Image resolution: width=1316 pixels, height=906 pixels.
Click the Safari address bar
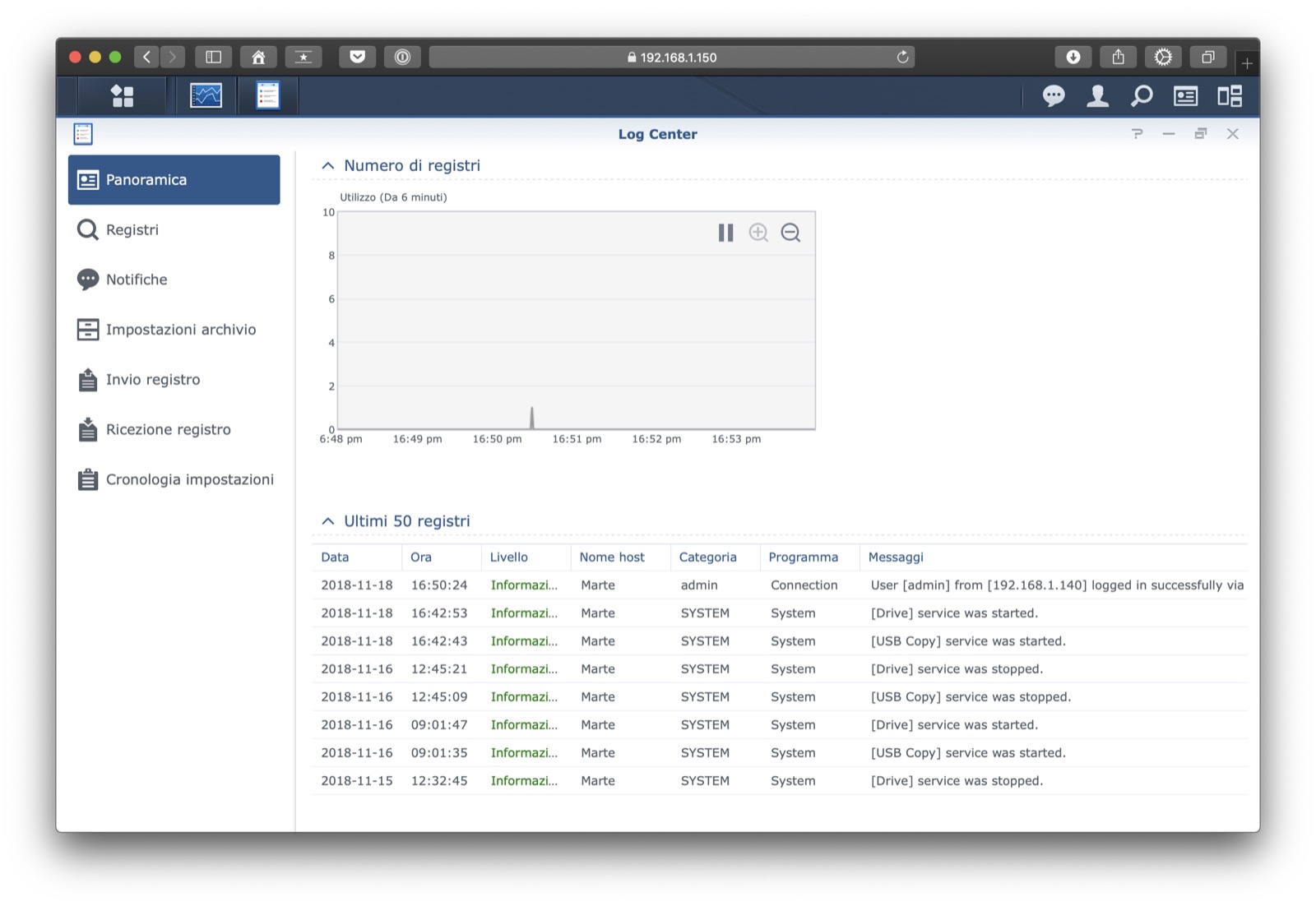(671, 58)
